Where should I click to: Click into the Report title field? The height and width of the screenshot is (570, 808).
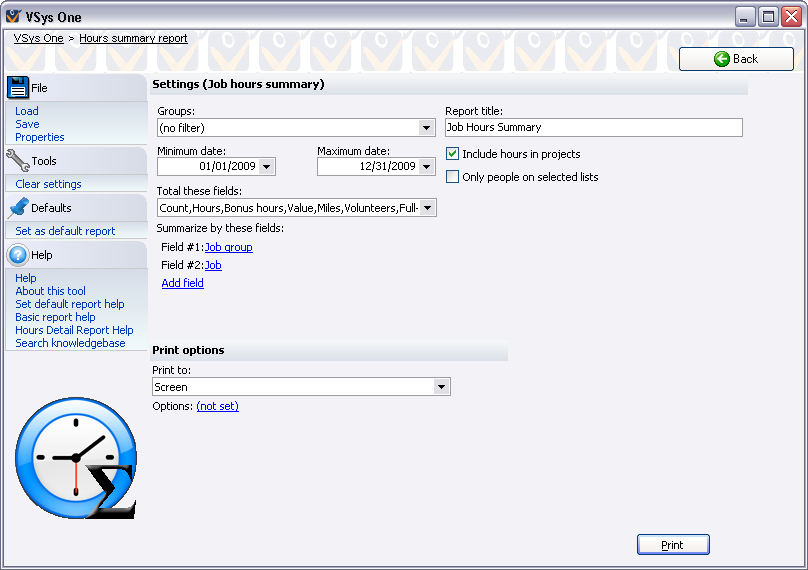click(594, 127)
